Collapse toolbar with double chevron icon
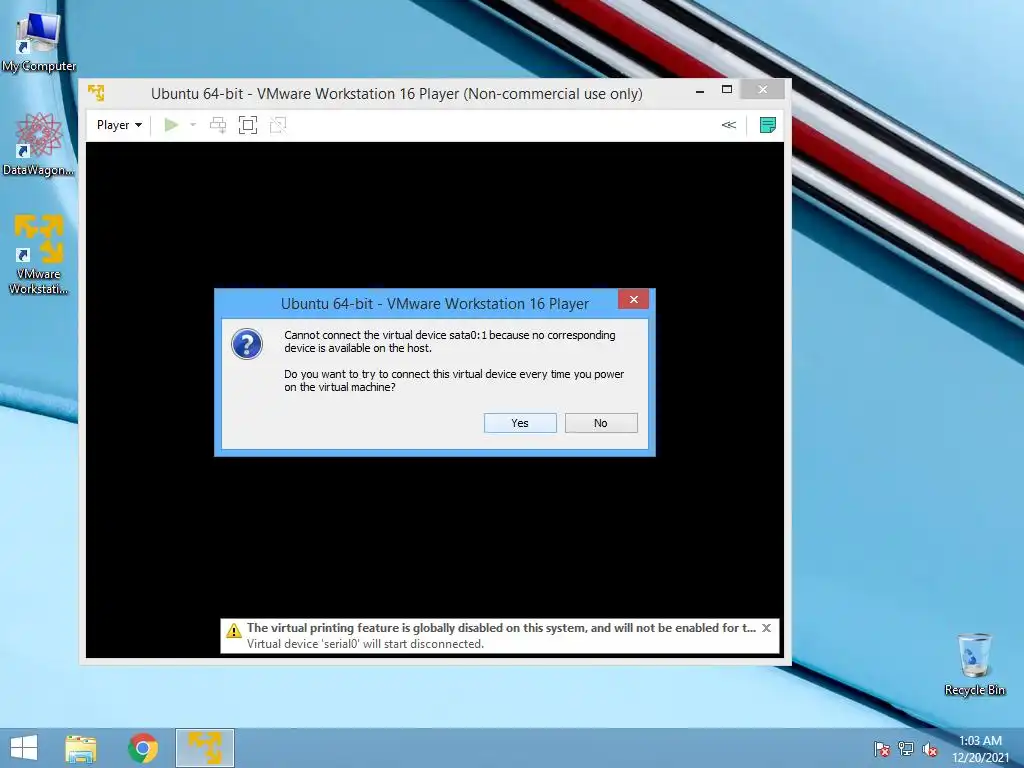This screenshot has height=768, width=1024. [x=729, y=125]
